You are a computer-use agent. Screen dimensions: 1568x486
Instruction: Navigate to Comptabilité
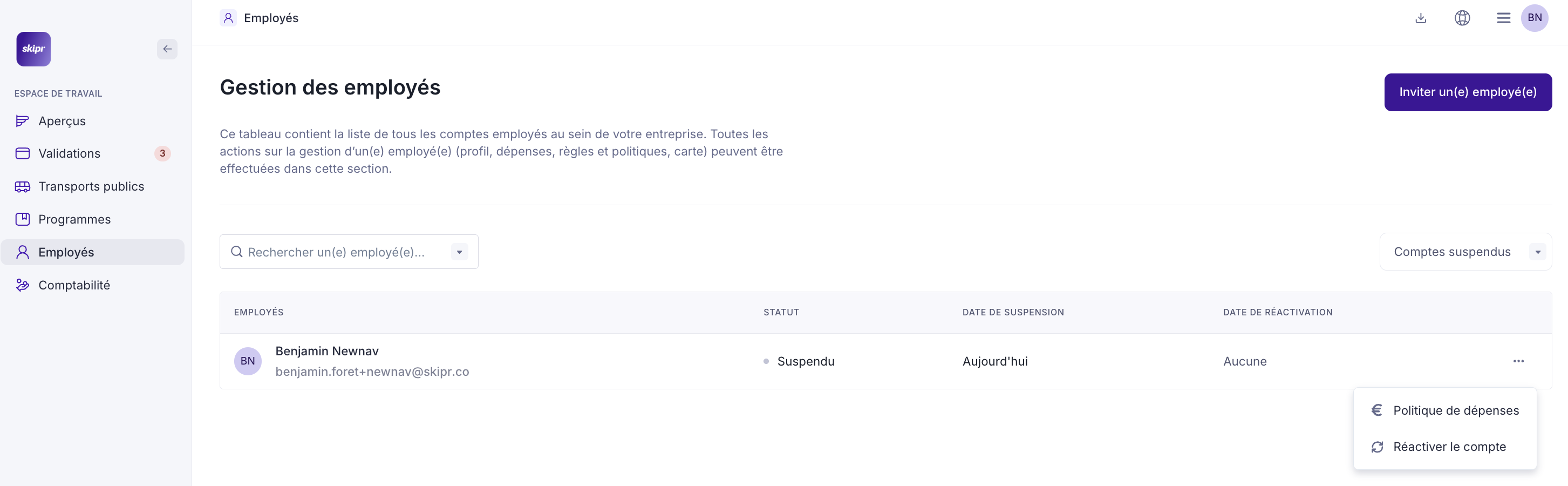coord(74,285)
